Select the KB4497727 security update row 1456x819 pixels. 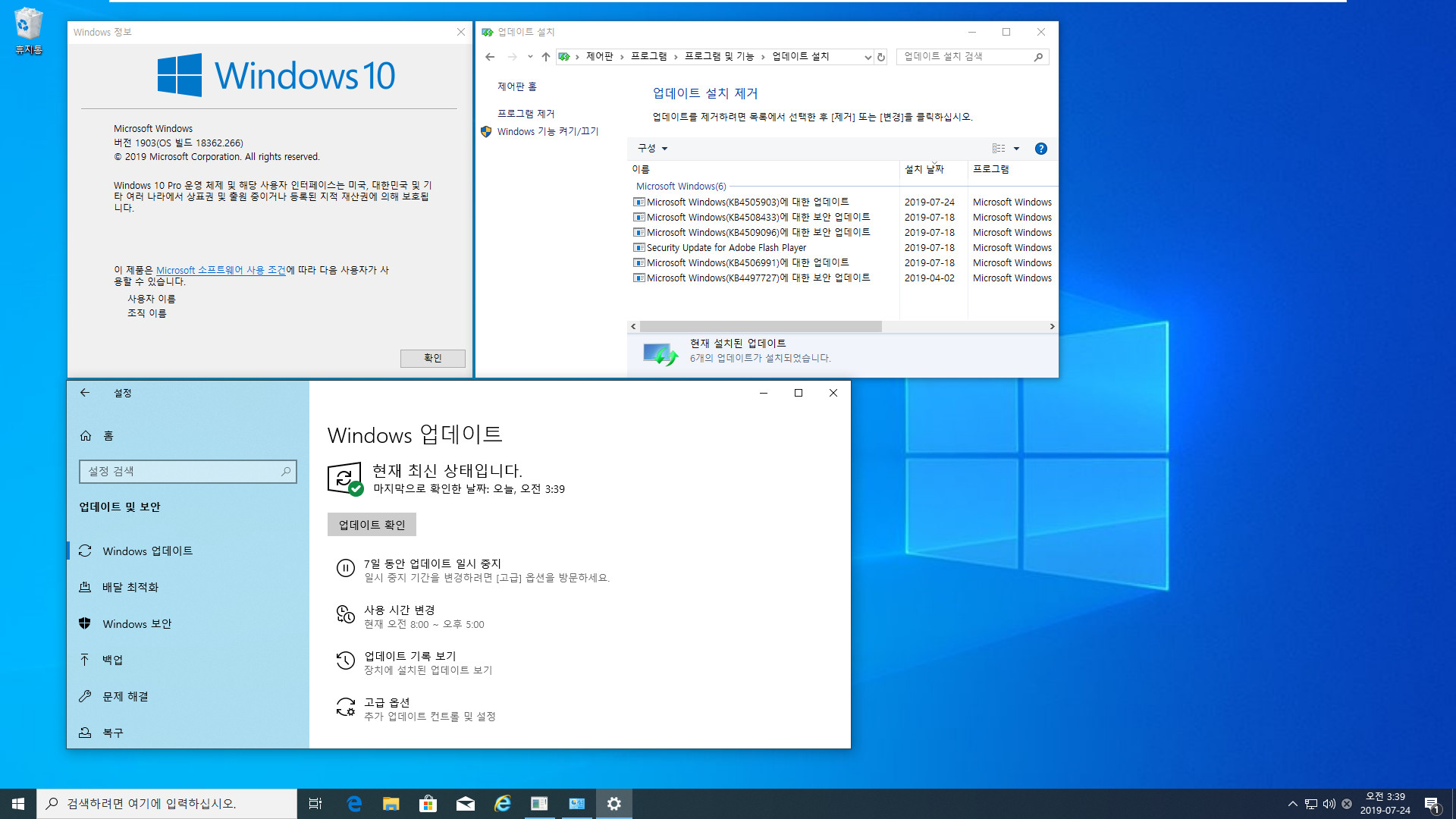click(842, 278)
